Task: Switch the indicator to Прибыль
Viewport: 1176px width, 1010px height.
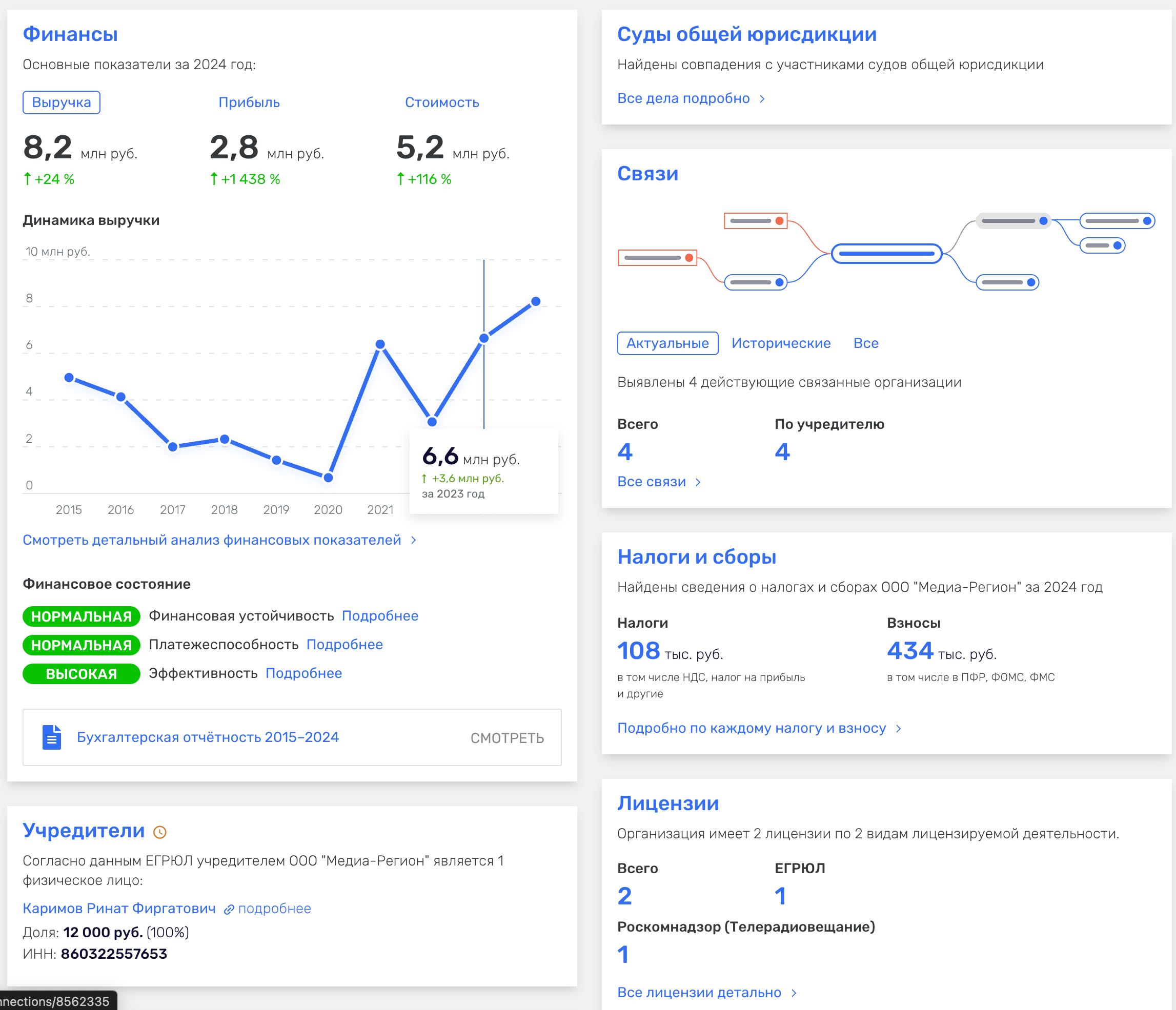Action: (x=249, y=102)
